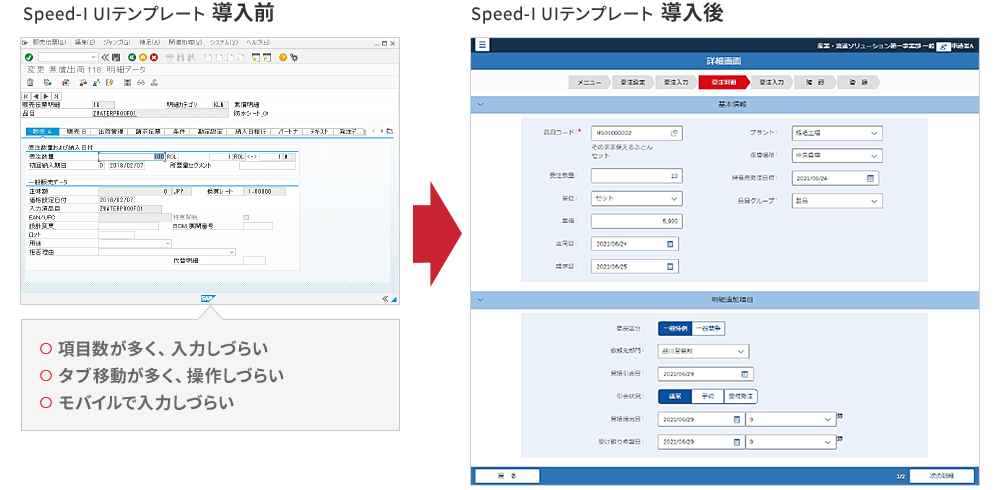Click the 戻る button in footer

pyautogui.click(x=508, y=476)
